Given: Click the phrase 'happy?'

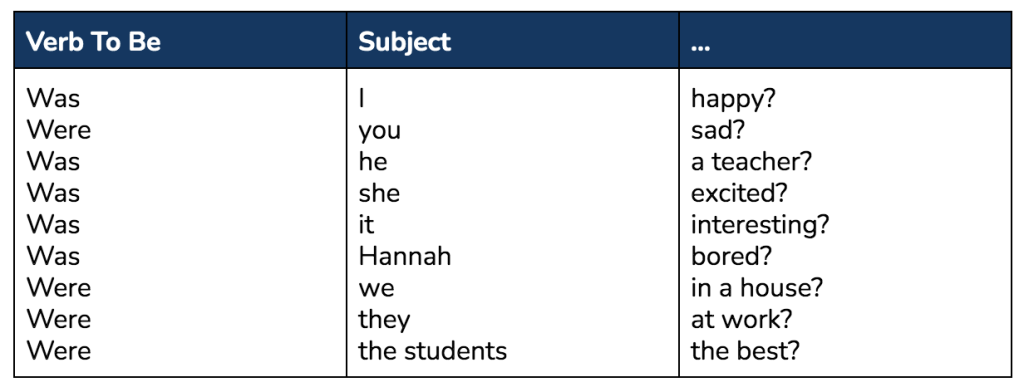Looking at the screenshot, I should (x=733, y=100).
